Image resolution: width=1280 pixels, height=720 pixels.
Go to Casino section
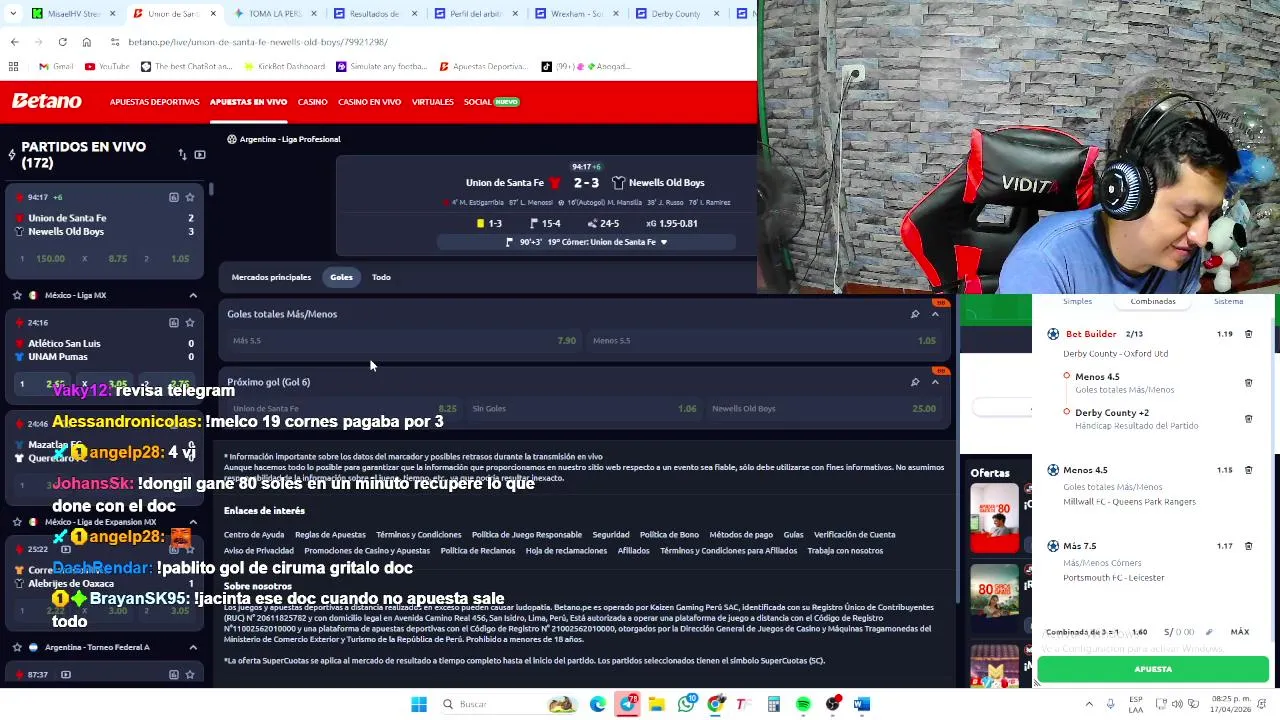312,102
